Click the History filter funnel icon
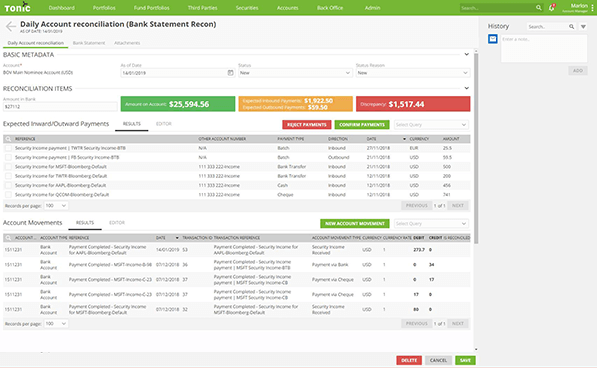The image size is (597, 368). [583, 27]
